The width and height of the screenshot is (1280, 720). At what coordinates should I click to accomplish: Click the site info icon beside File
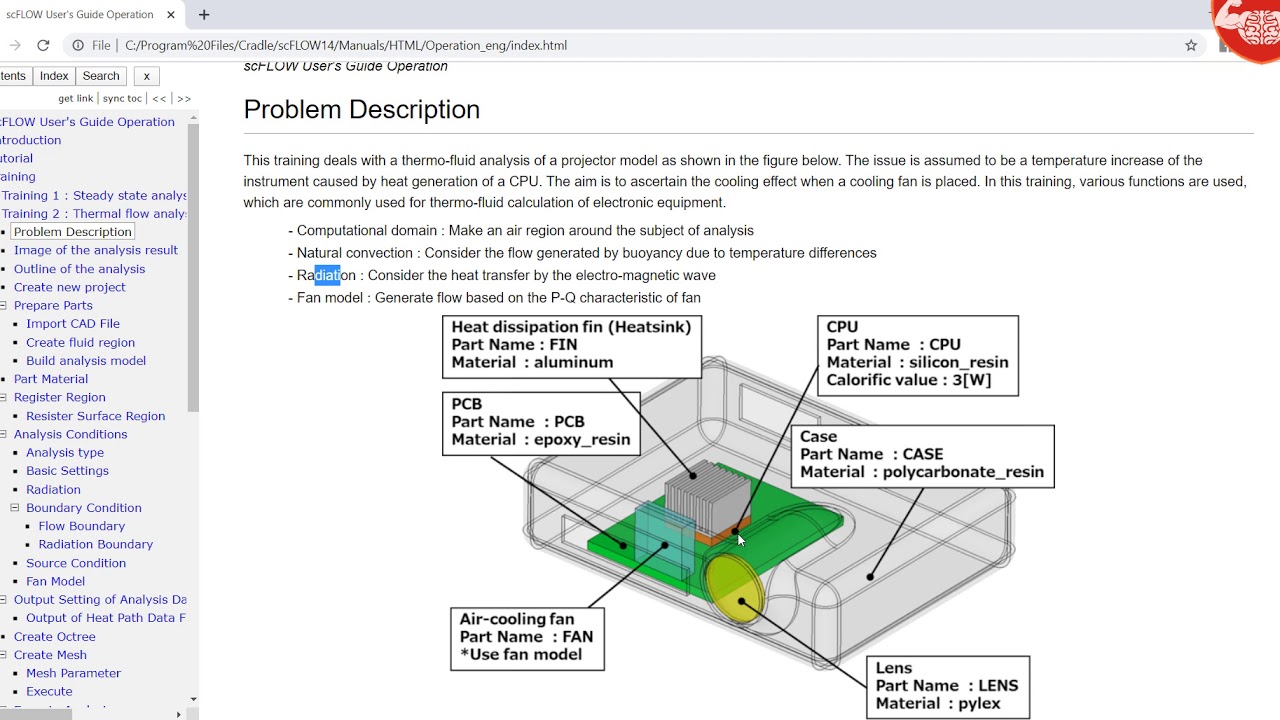click(x=78, y=45)
